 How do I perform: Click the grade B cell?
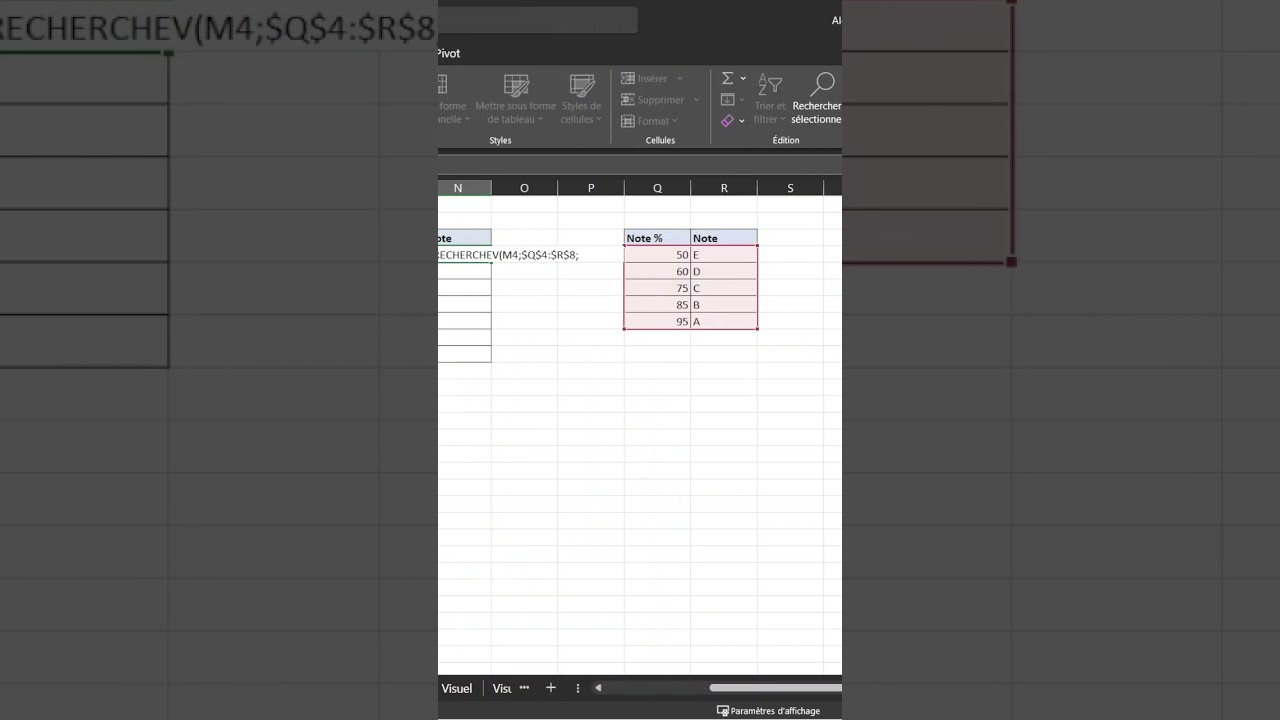[724, 305]
